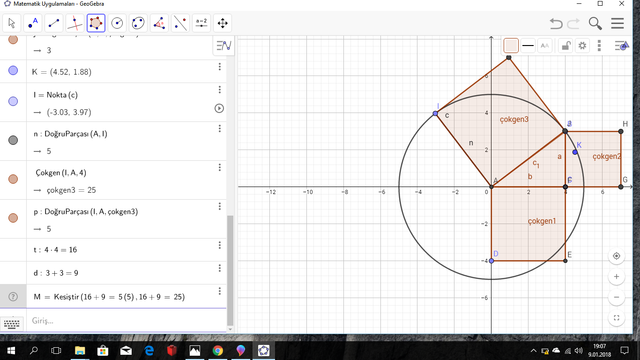The width and height of the screenshot is (640, 360).
Task: Click the Giriş input field
Action: pyautogui.click(x=127, y=321)
